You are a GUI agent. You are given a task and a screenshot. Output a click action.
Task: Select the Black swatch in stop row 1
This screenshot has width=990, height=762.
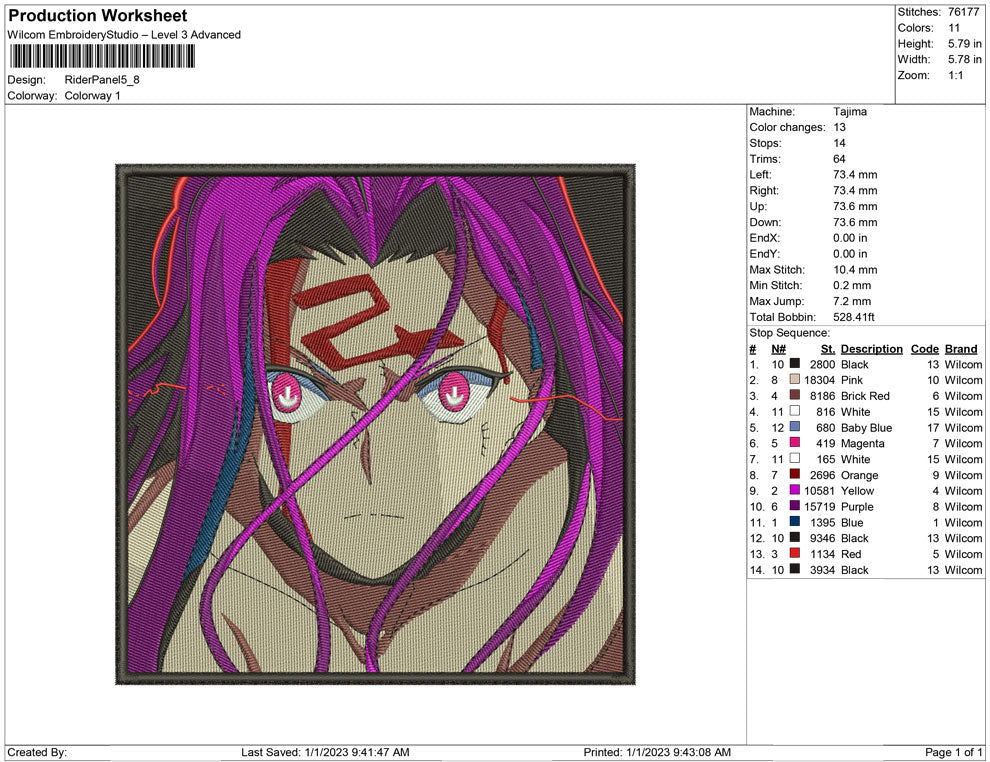pos(795,364)
